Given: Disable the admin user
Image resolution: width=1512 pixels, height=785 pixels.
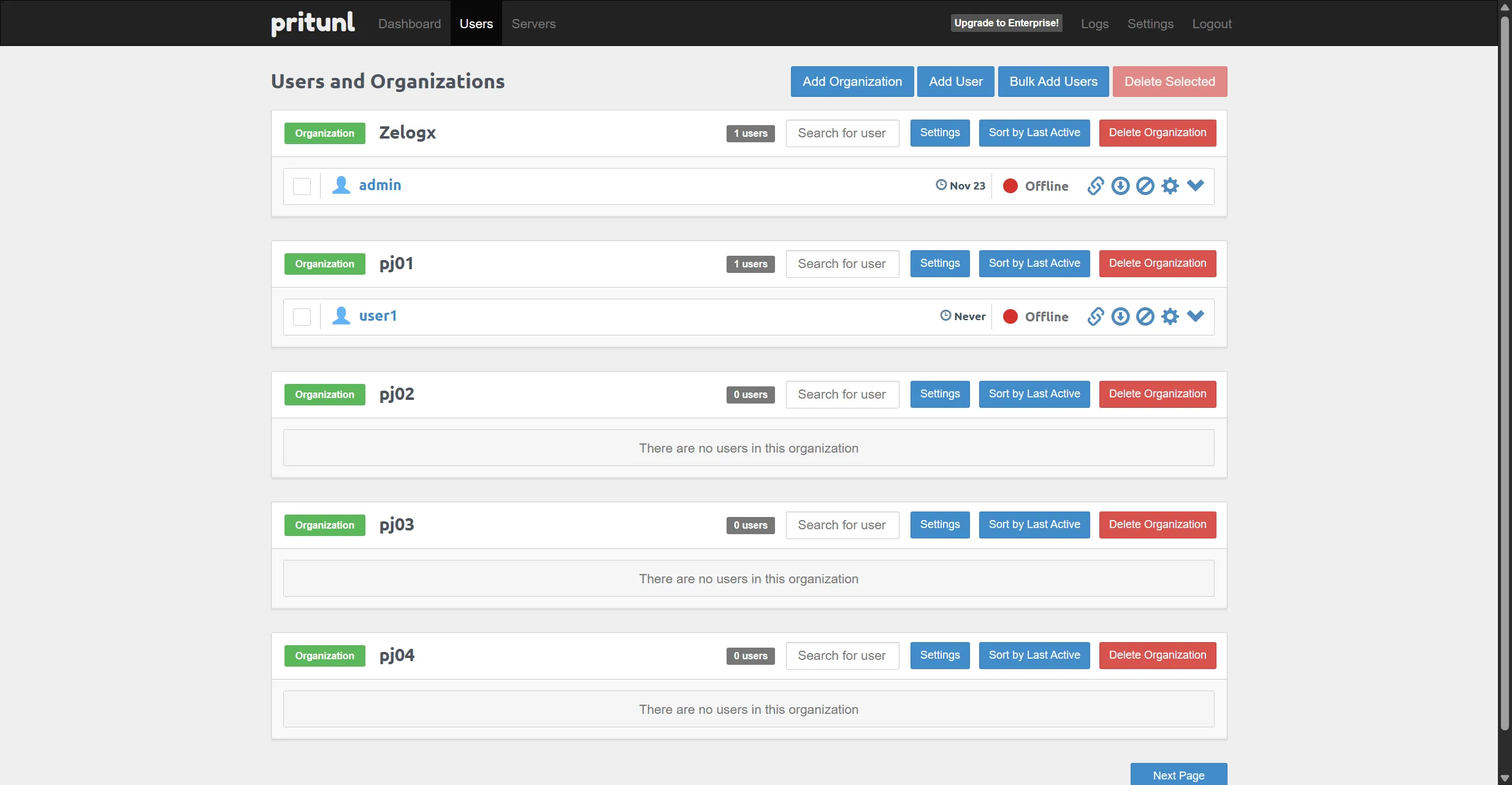Looking at the screenshot, I should (1145, 186).
